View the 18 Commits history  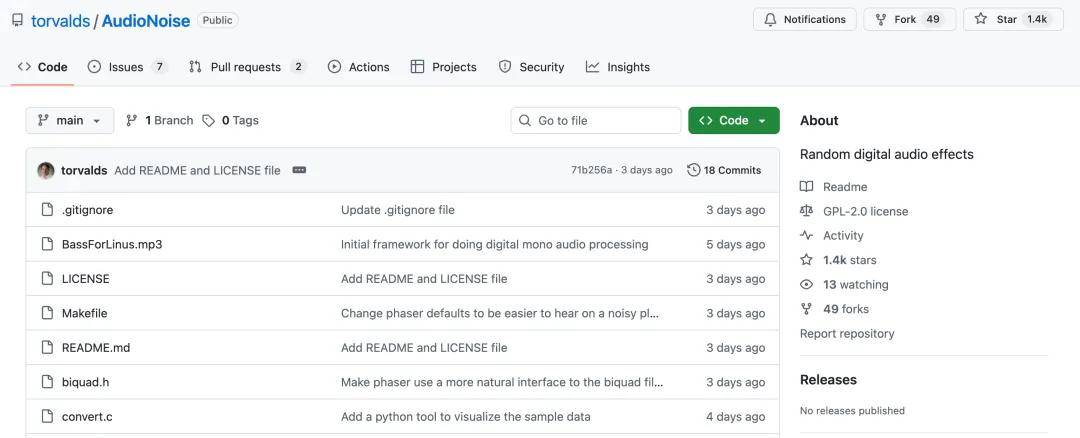click(724, 170)
